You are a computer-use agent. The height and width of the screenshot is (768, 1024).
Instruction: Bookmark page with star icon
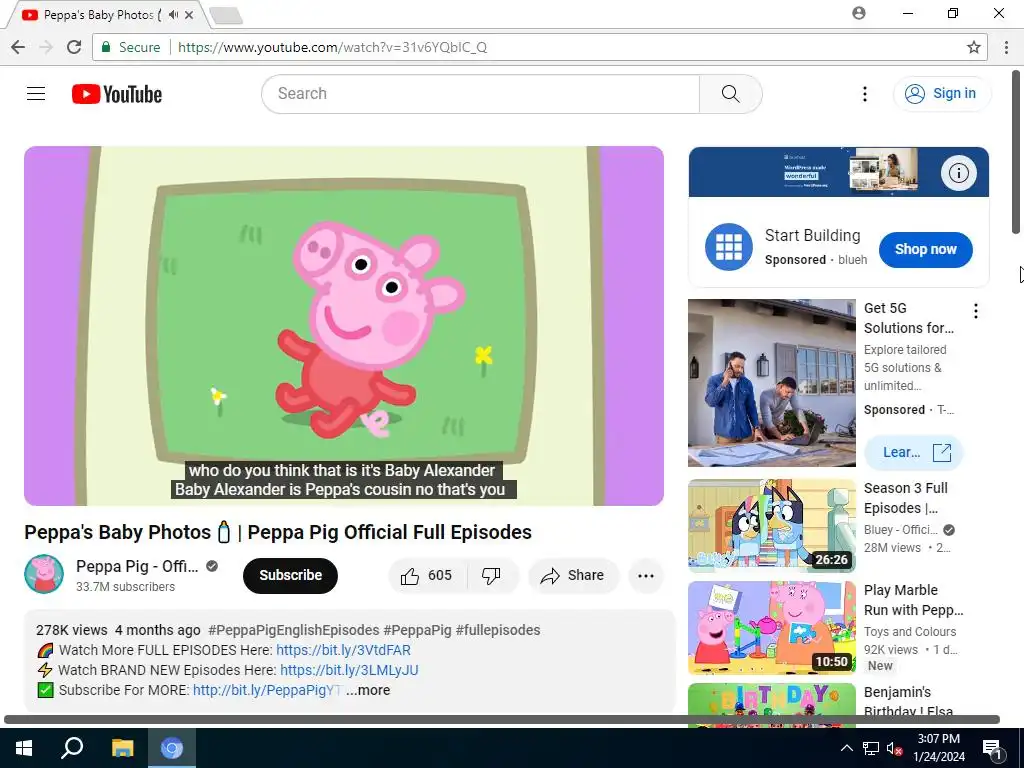pos(974,47)
